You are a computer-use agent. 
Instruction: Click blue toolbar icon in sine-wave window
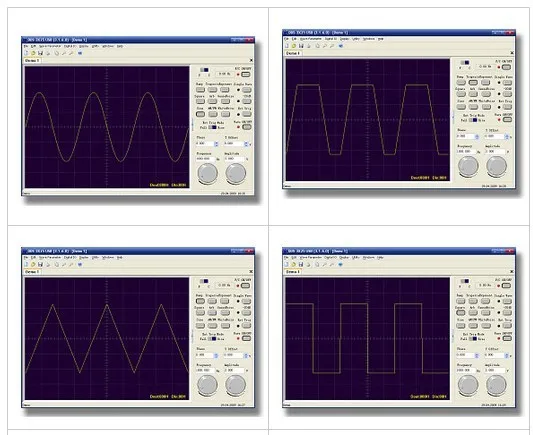pyautogui.click(x=80, y=53)
